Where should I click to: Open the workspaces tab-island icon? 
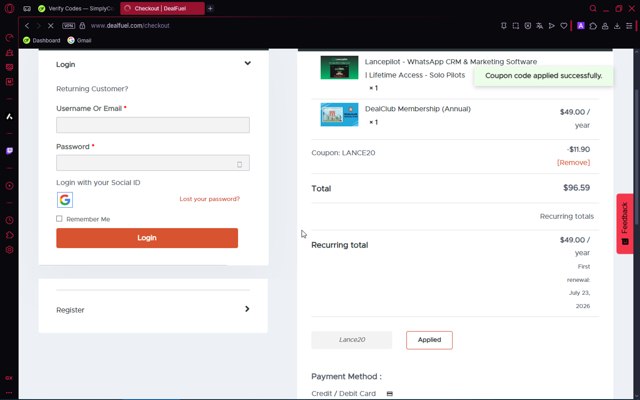click(x=27, y=9)
